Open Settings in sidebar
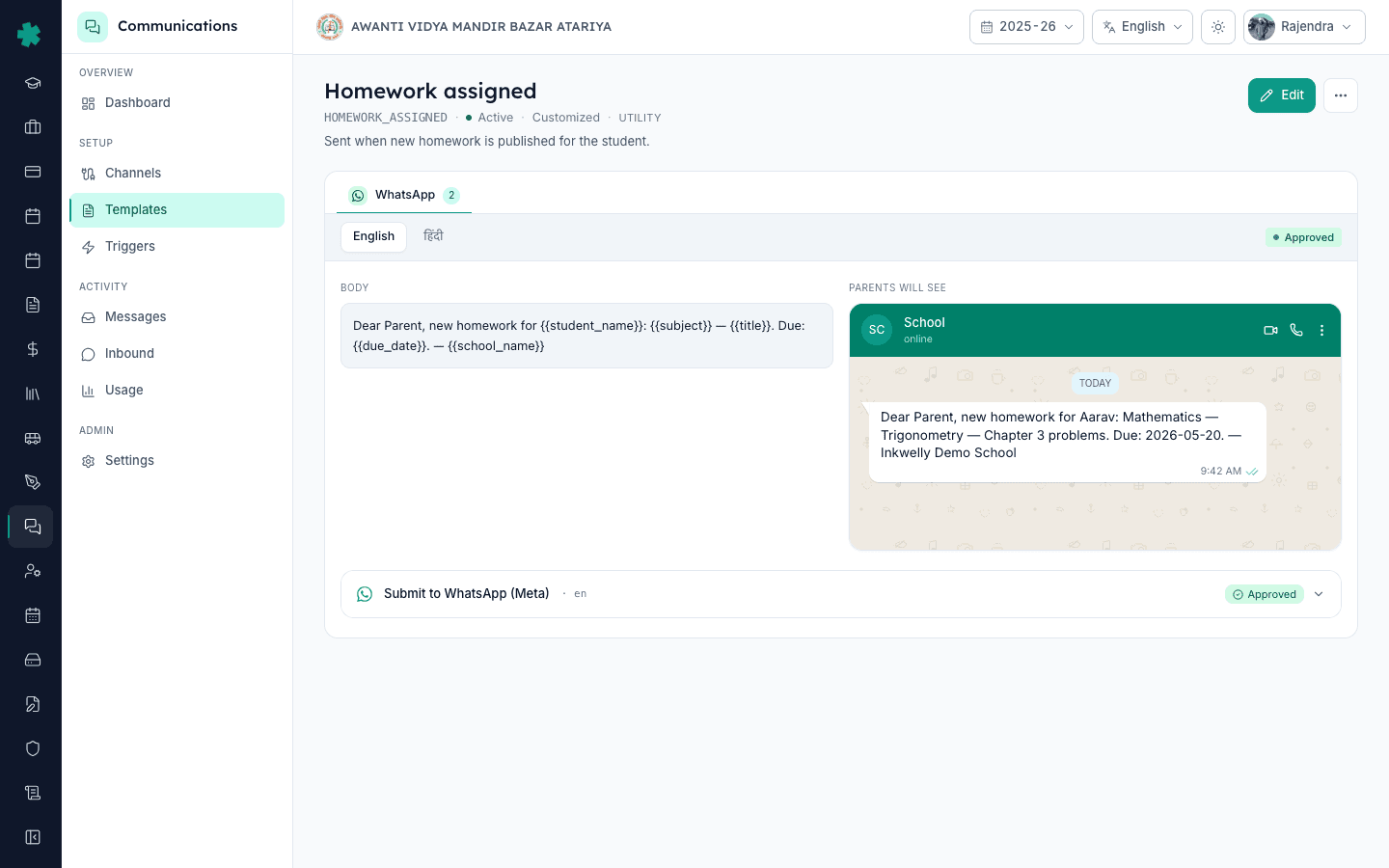 (x=177, y=461)
